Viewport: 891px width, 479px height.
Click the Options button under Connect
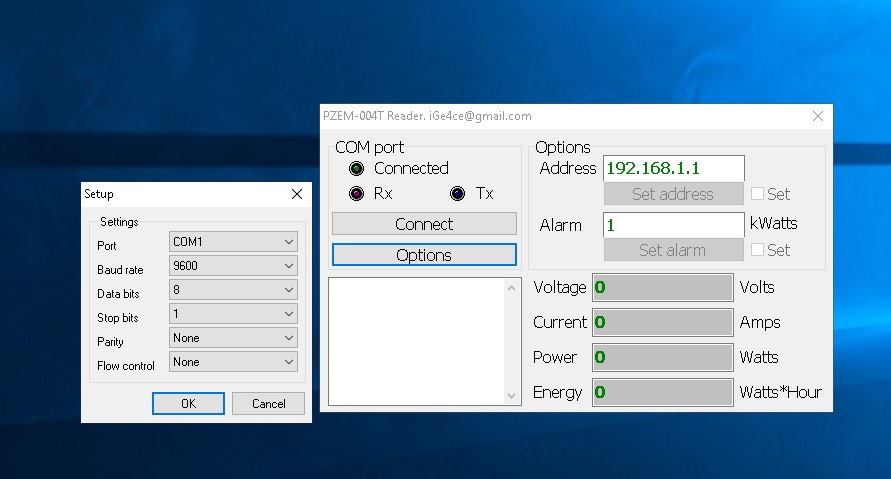[x=424, y=255]
